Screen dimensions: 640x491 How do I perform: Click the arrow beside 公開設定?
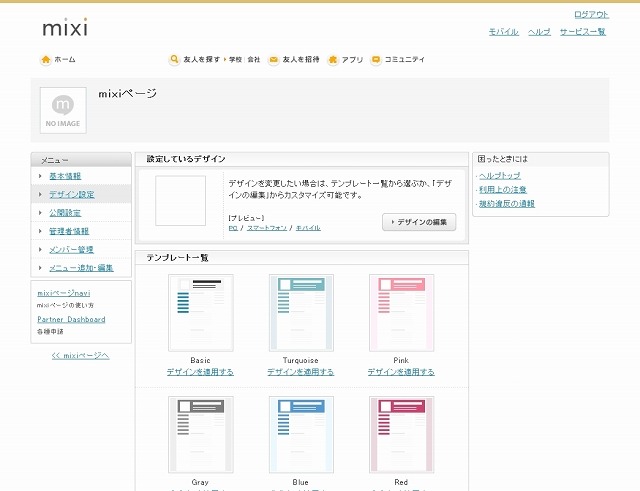click(40, 213)
